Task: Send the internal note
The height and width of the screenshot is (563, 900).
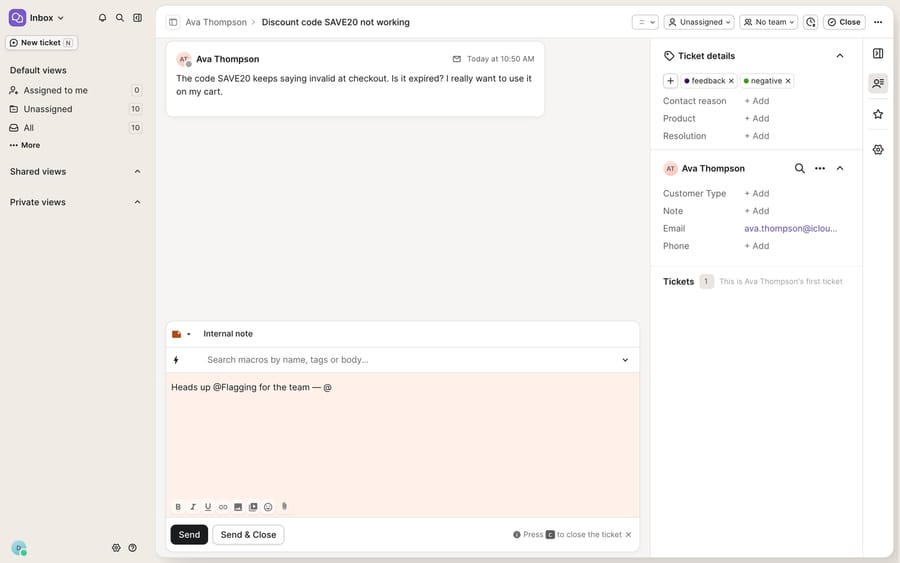Action: 189,535
